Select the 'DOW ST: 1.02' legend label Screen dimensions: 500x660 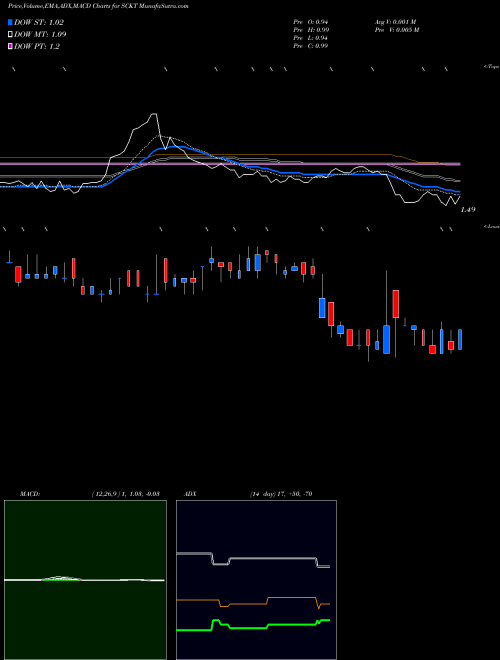point(39,22)
